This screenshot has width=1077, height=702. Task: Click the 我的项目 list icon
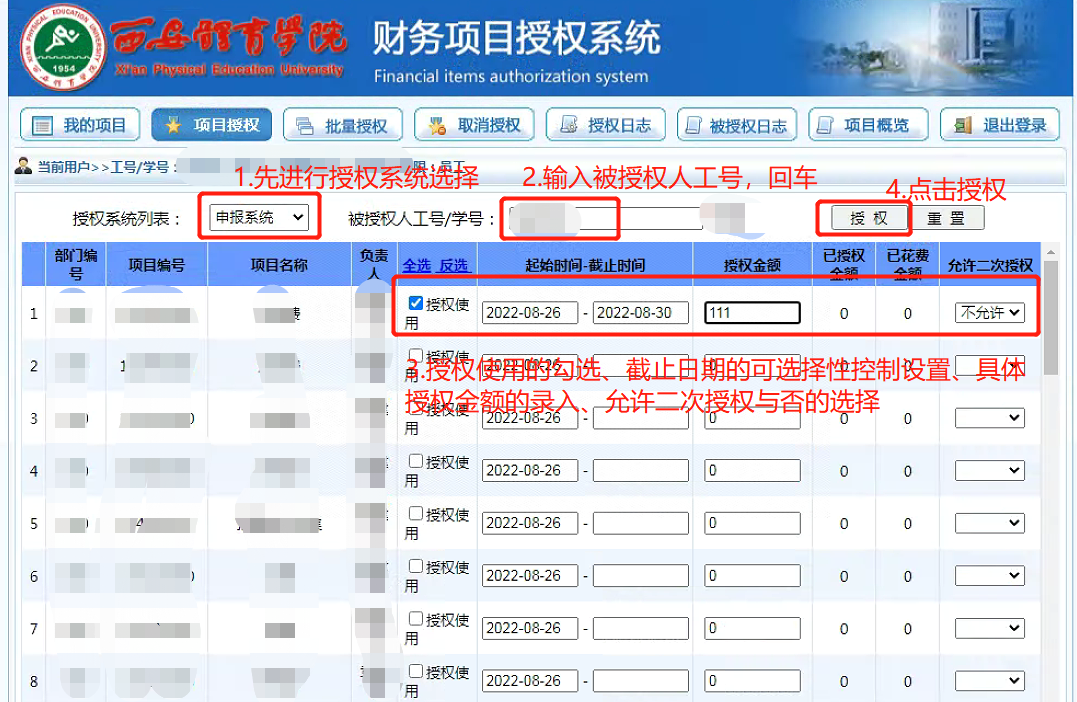click(42, 126)
